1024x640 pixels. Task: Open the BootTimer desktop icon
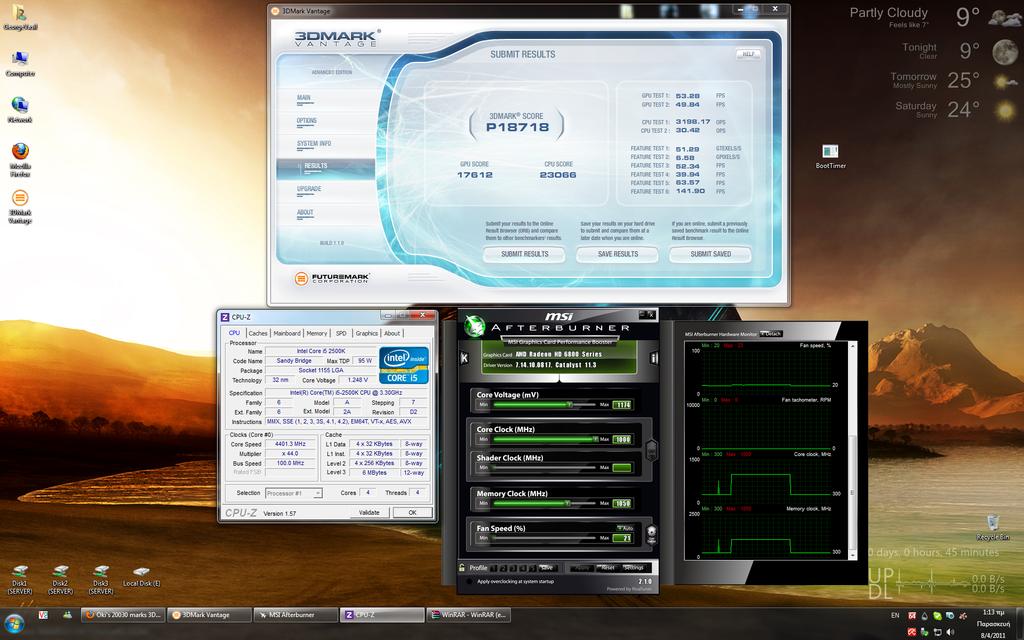tap(830, 156)
